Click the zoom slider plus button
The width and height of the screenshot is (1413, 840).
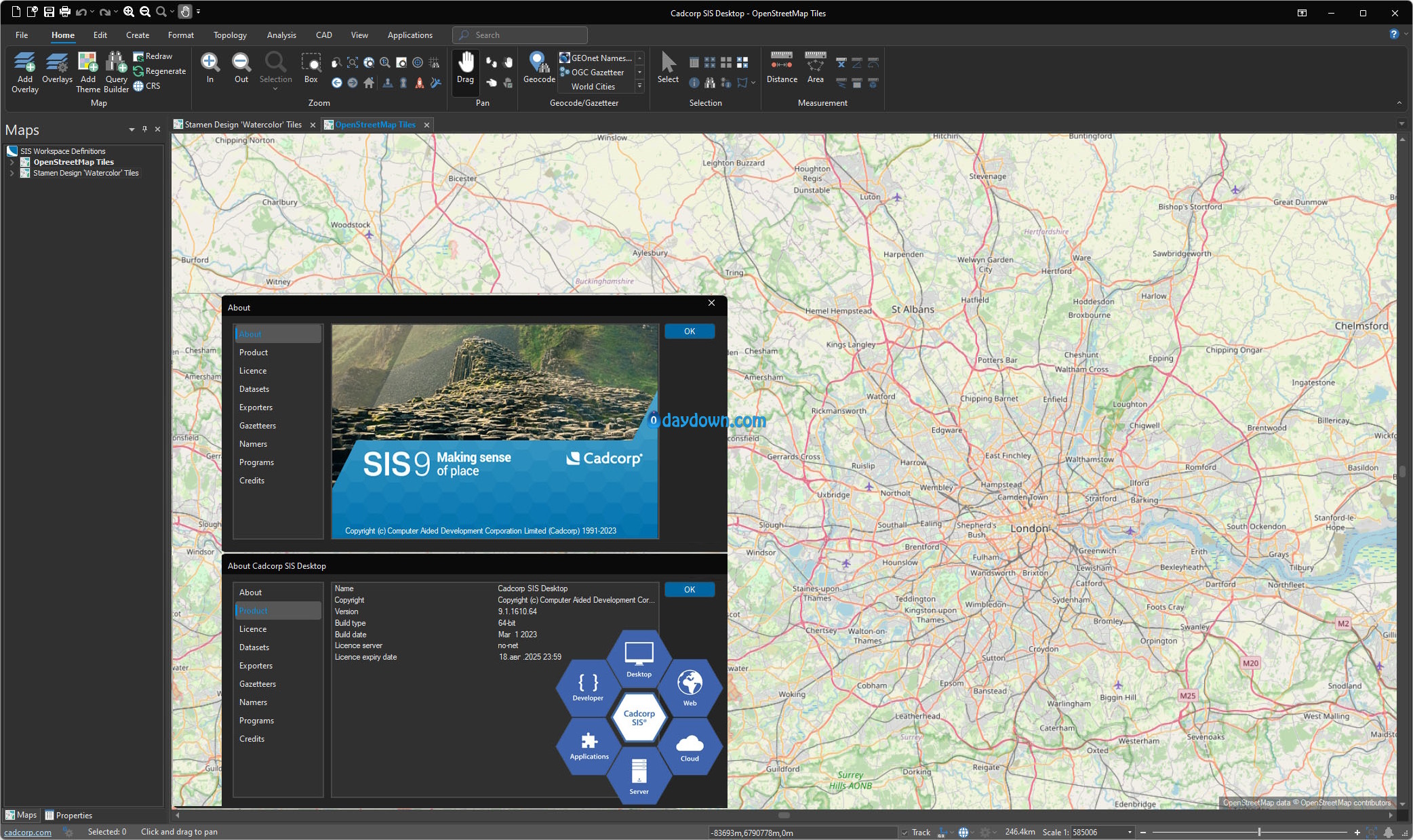(x=1357, y=833)
